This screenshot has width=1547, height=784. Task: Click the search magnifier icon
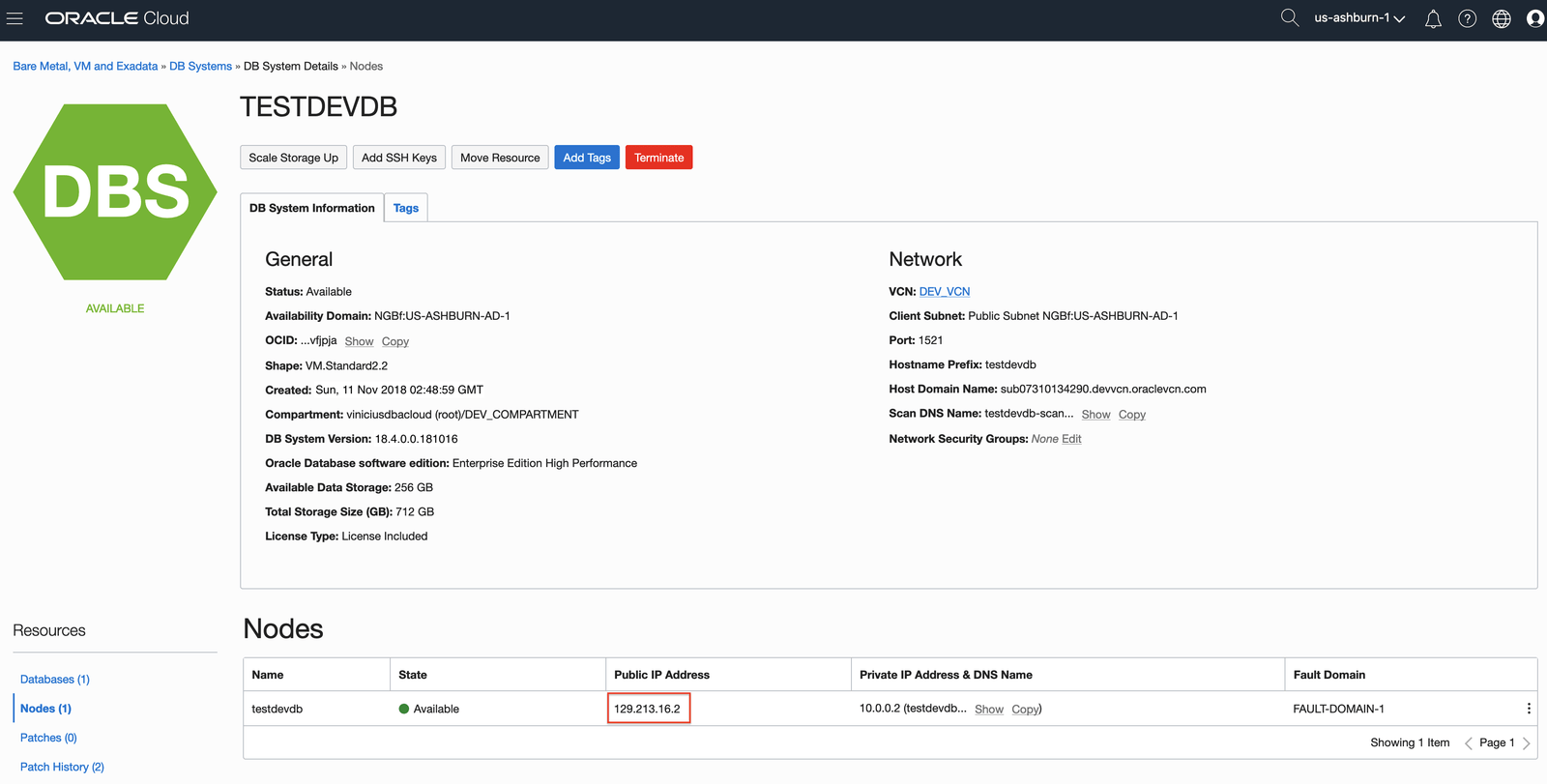click(x=1289, y=18)
